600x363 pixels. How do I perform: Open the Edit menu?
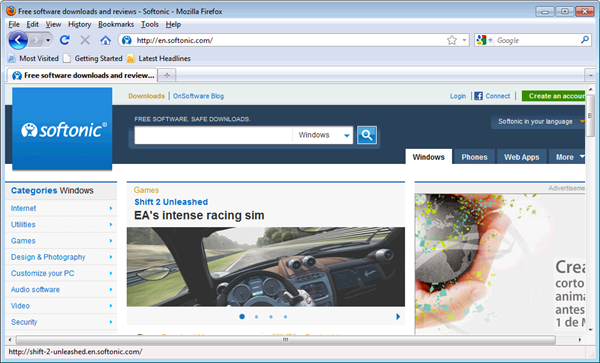tap(33, 24)
